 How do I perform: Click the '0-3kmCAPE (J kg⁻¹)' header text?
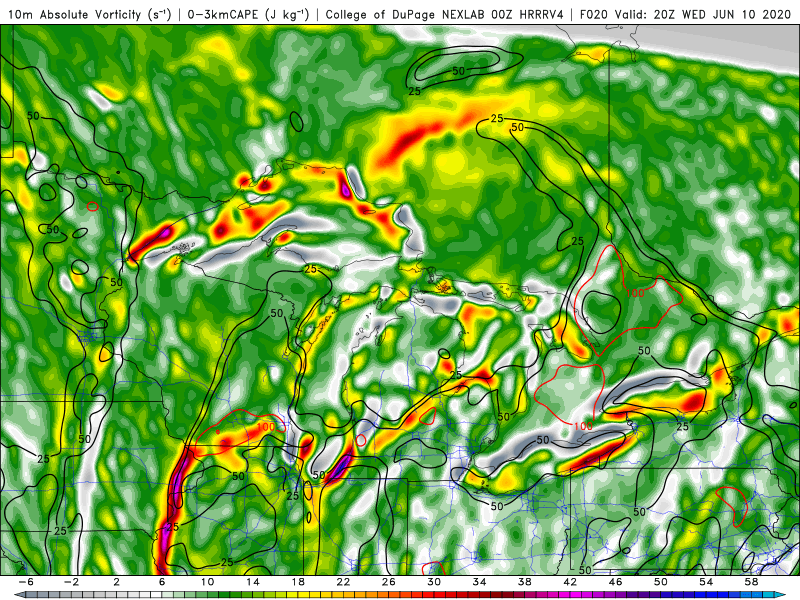[x=248, y=14]
